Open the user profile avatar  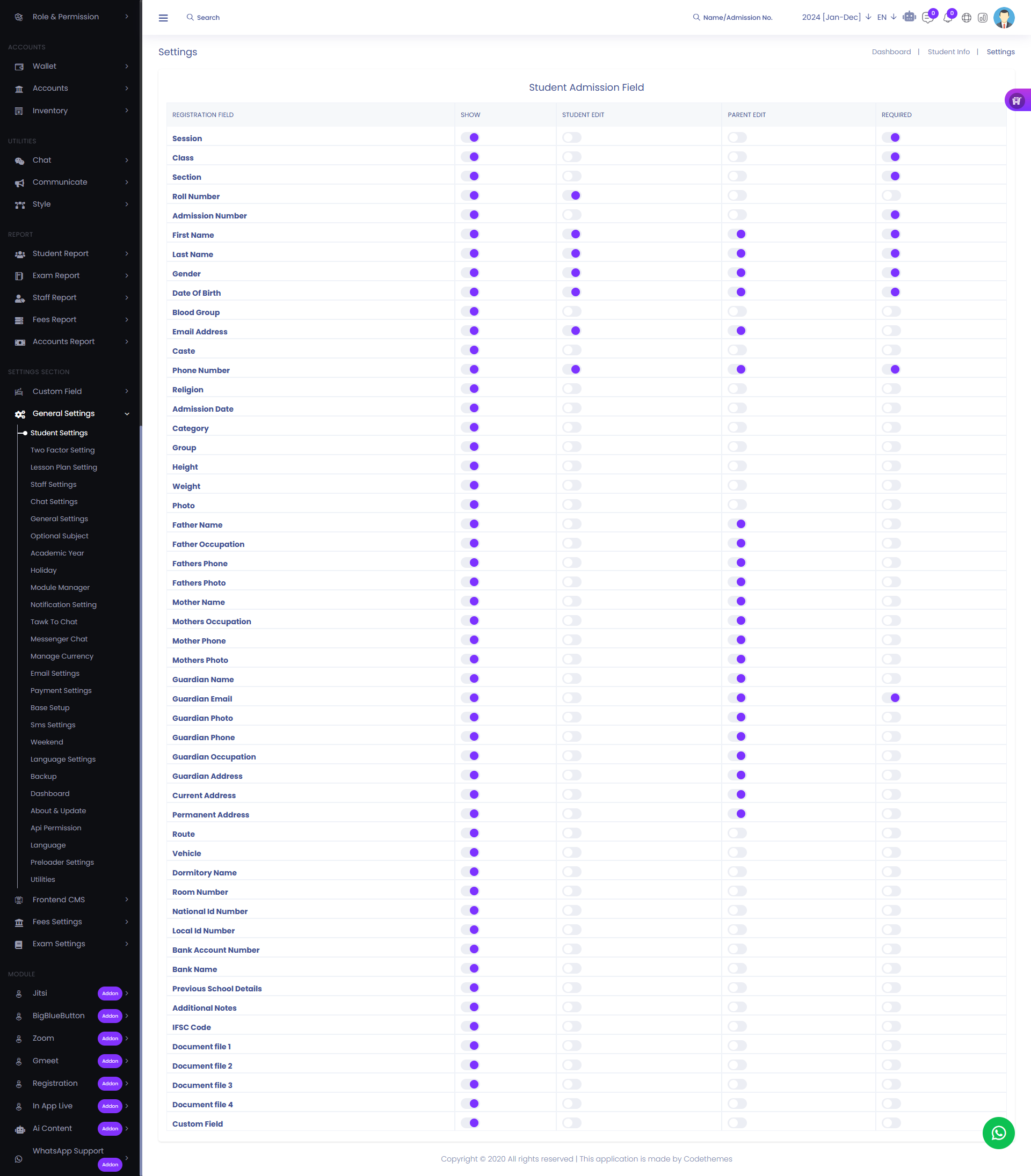point(1004,18)
